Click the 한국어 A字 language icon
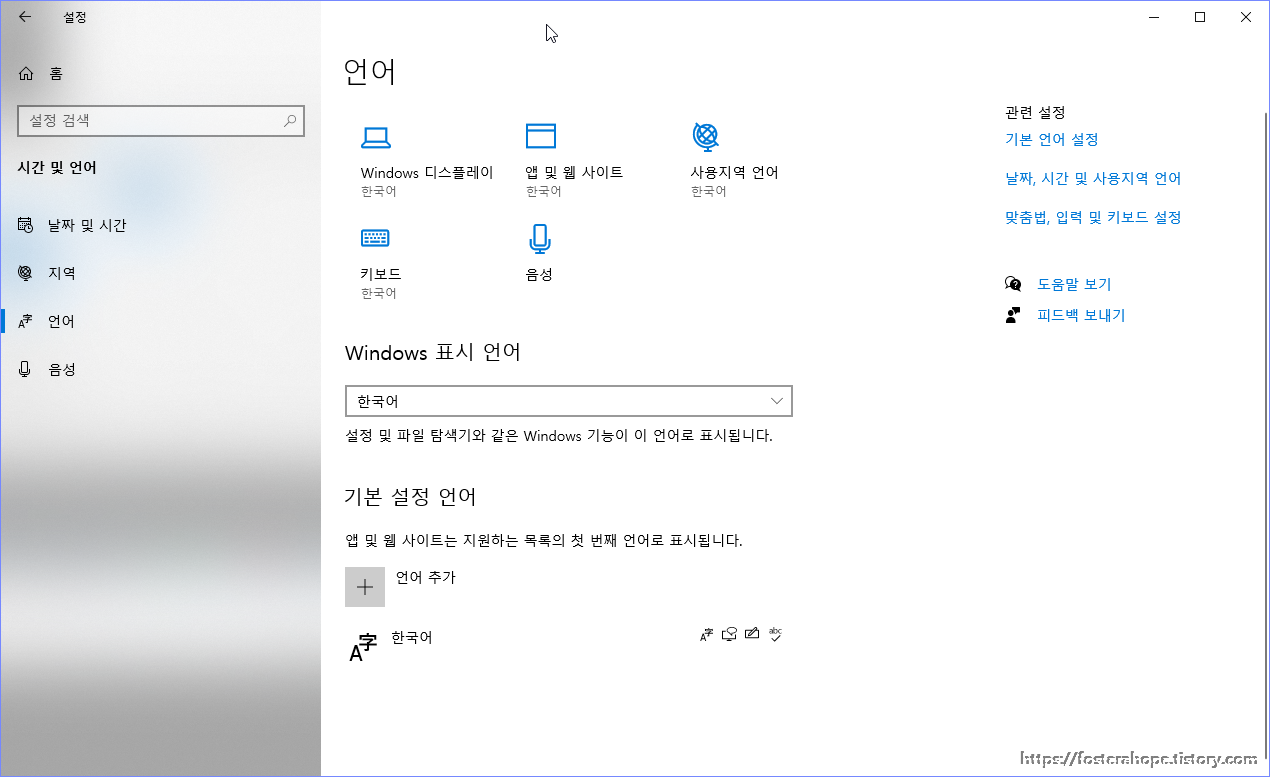 pyautogui.click(x=363, y=647)
